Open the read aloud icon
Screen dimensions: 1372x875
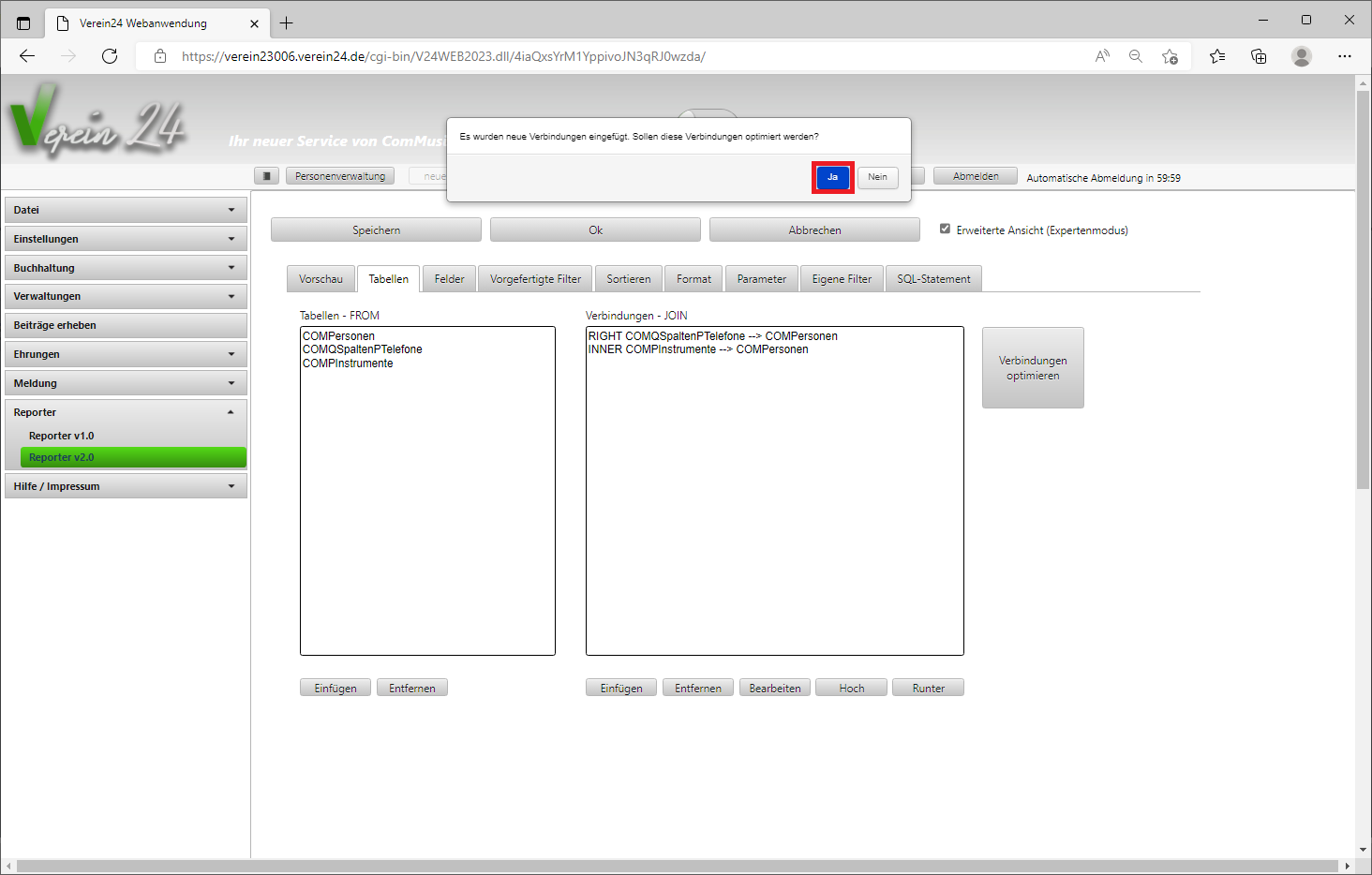pyautogui.click(x=1102, y=56)
